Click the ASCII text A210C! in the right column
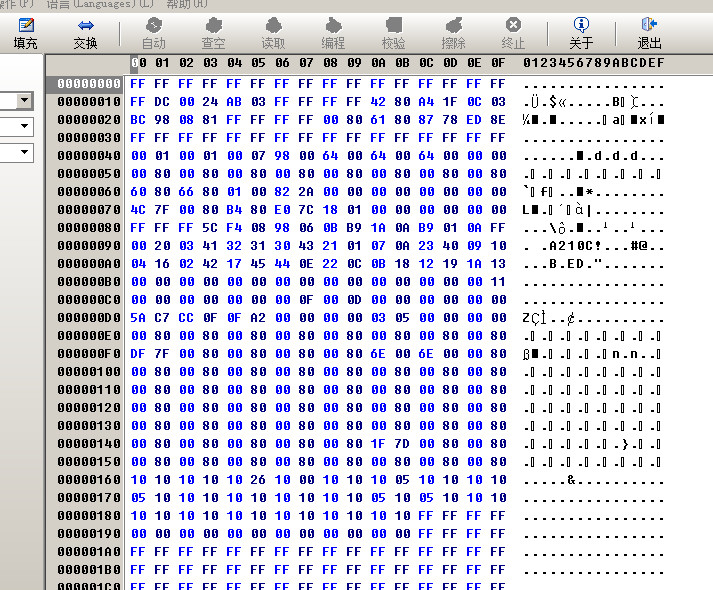This screenshot has height=590, width=713. click(x=573, y=246)
